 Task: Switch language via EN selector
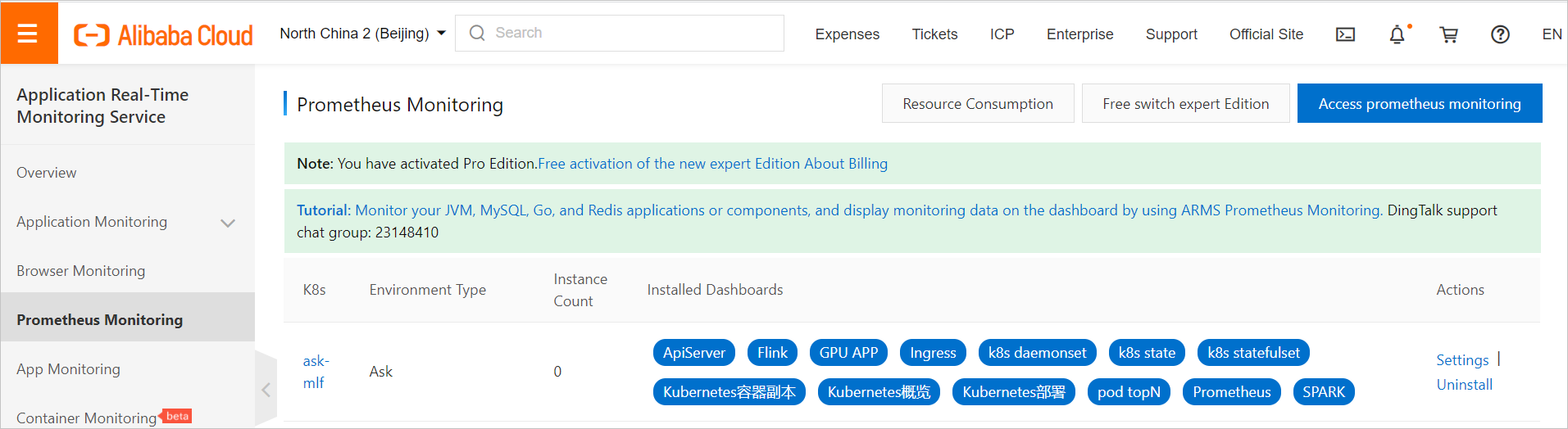point(1552,34)
